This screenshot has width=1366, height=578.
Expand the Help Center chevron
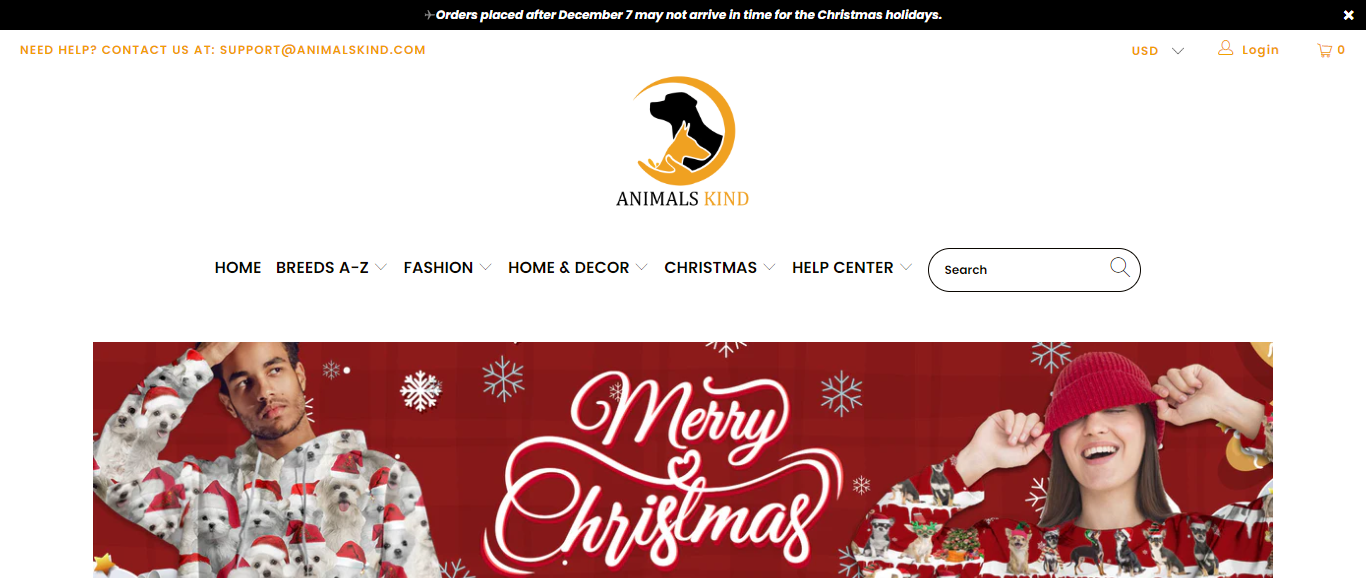point(906,268)
